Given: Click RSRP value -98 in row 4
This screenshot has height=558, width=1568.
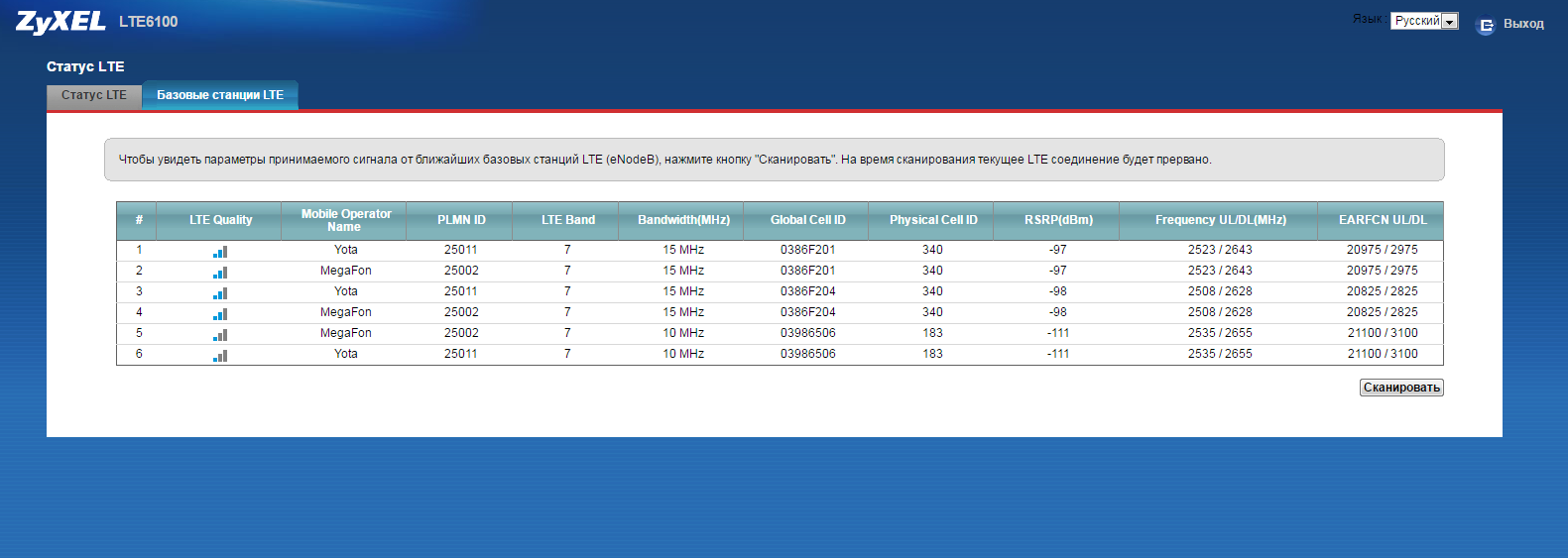Looking at the screenshot, I should point(1058,312).
